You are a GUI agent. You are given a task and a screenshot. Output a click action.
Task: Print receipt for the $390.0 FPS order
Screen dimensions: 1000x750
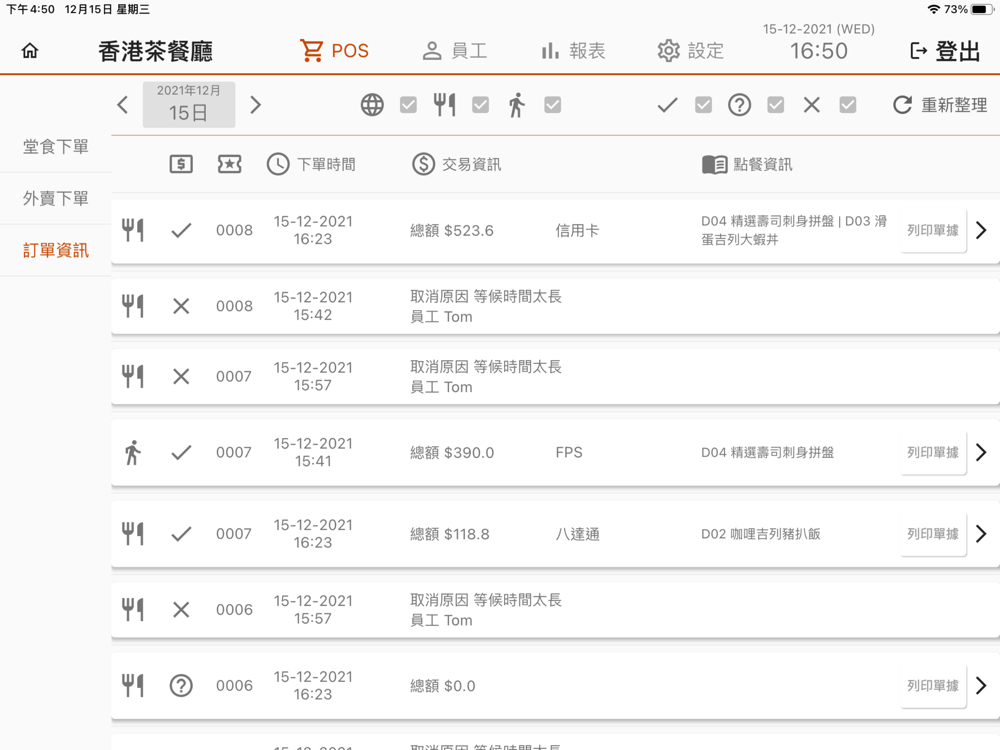tap(933, 452)
